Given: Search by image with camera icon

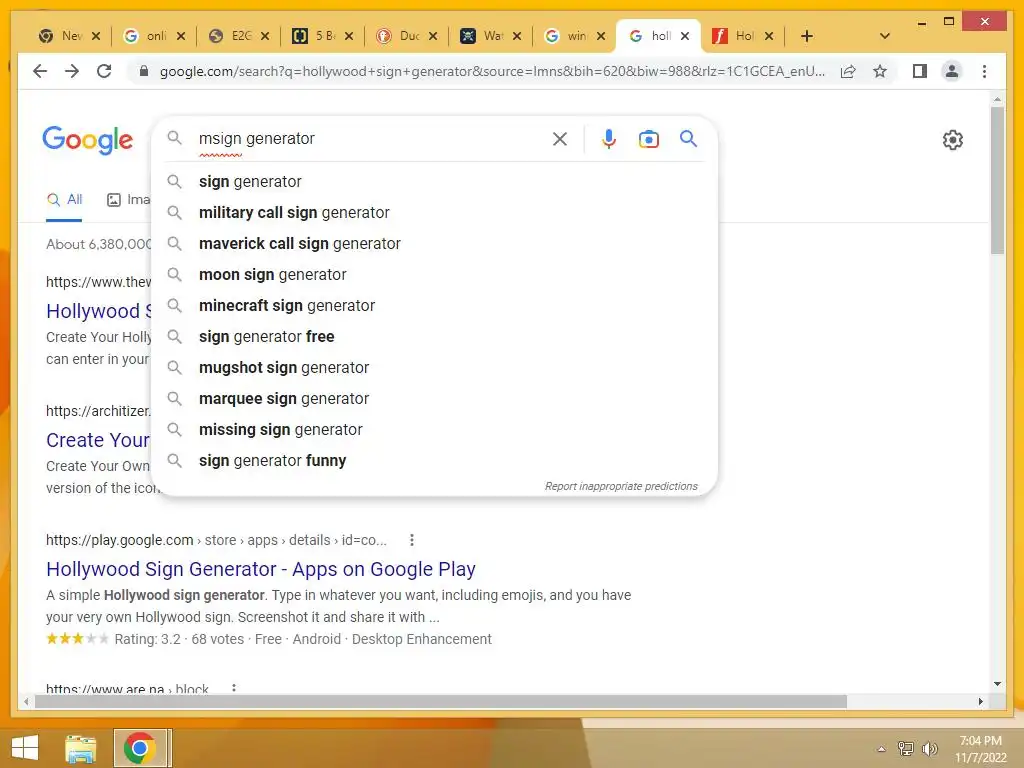Looking at the screenshot, I should 648,138.
